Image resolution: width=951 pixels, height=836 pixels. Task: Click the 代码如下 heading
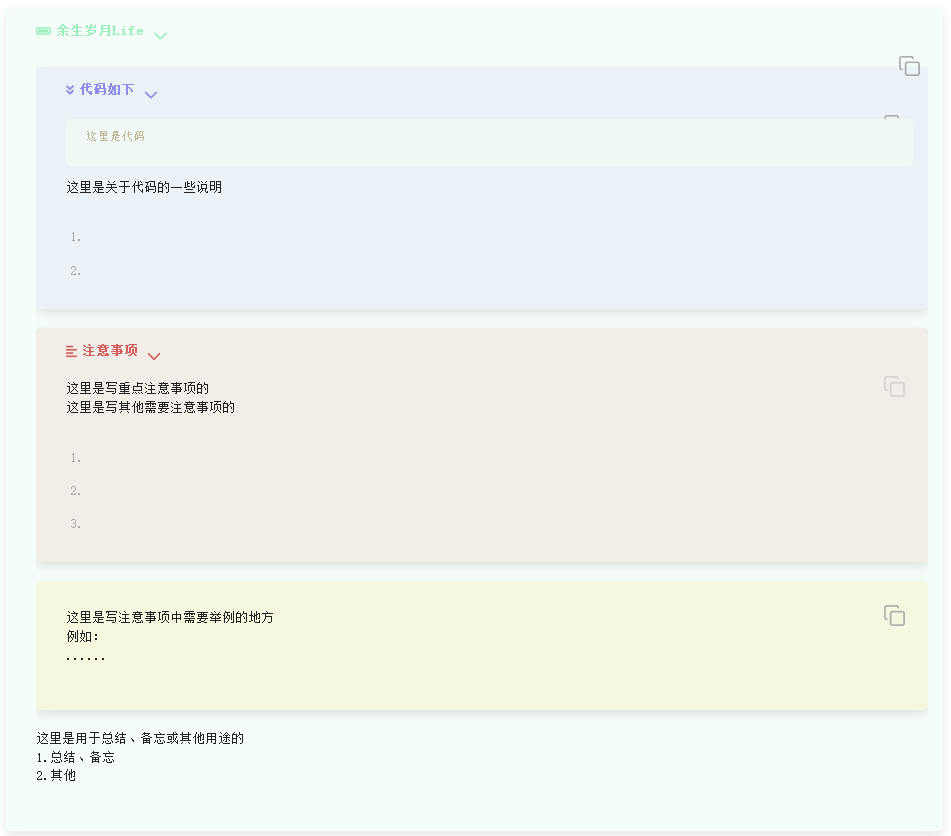pos(107,90)
